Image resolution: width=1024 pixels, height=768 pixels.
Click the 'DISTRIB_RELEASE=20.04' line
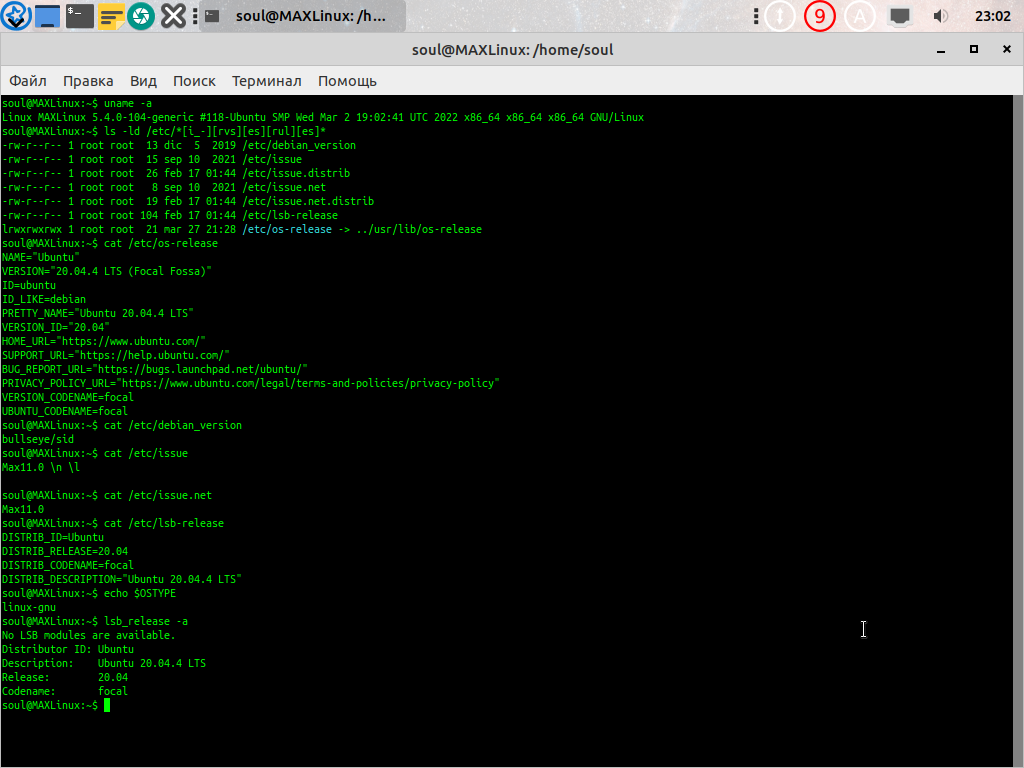coord(65,551)
